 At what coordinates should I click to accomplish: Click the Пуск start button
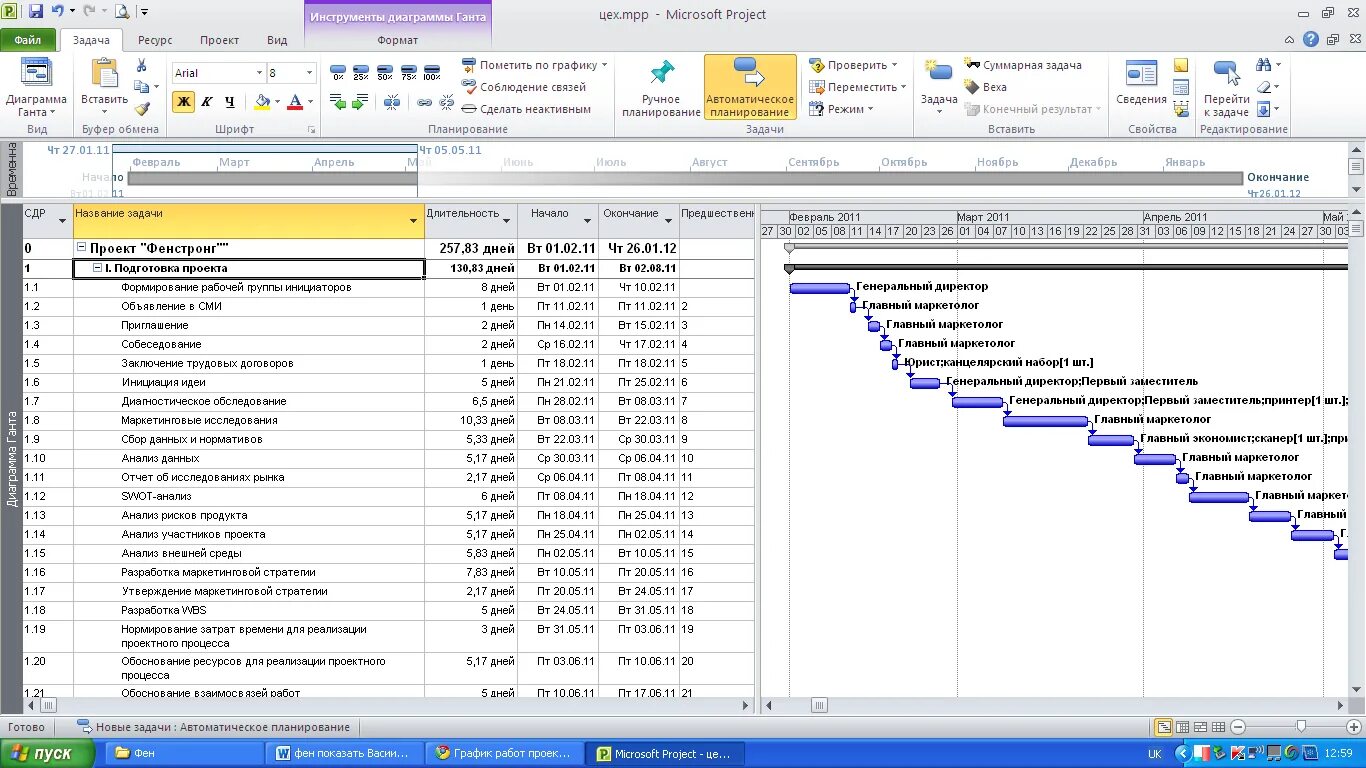point(48,753)
